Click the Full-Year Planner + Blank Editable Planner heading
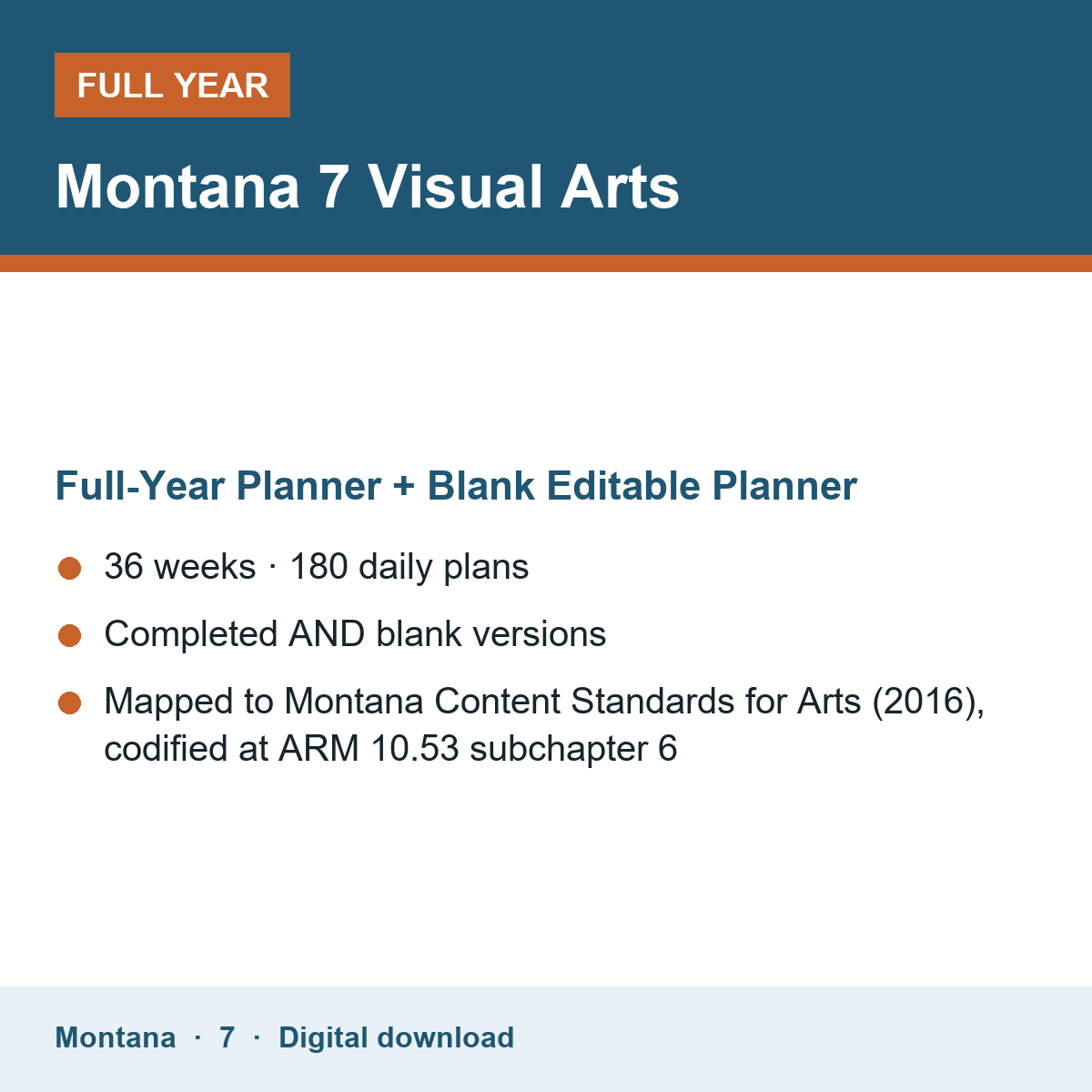The height and width of the screenshot is (1092, 1092). (456, 486)
